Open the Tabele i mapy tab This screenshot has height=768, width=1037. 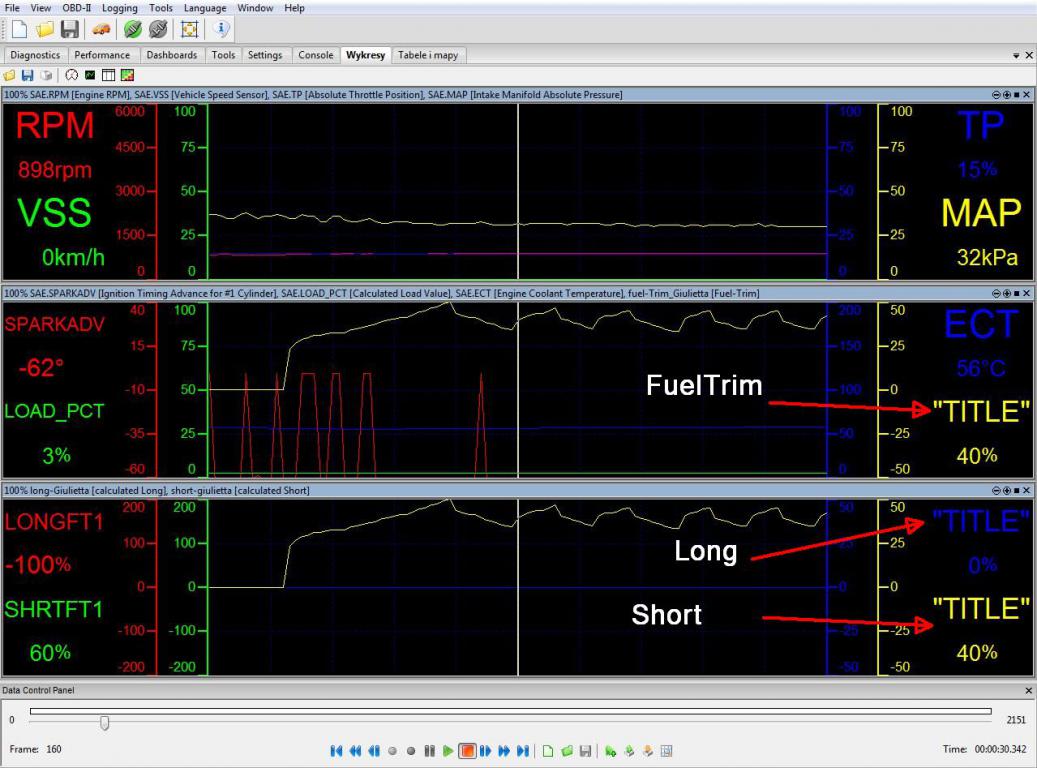(427, 55)
